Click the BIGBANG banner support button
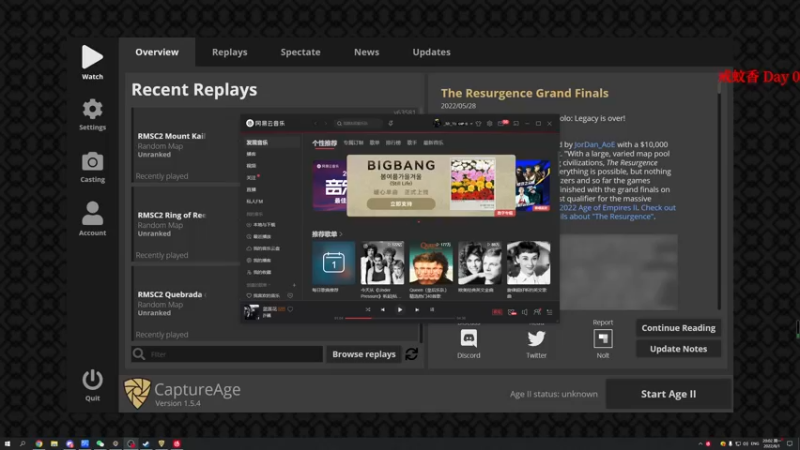Image resolution: width=800 pixels, height=450 pixels. coord(401,204)
